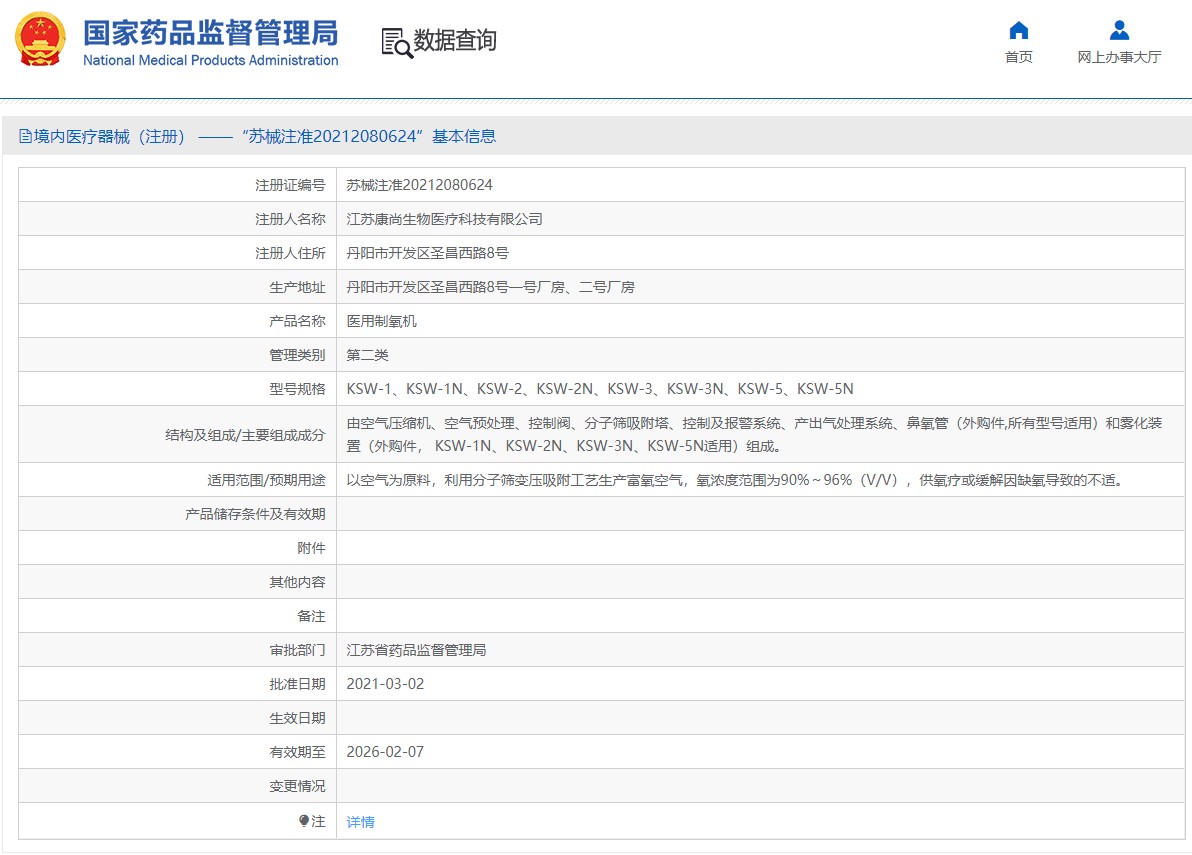This screenshot has height=855, width=1192.
Task: Select expiry date 2026-02-07
Action: [385, 752]
